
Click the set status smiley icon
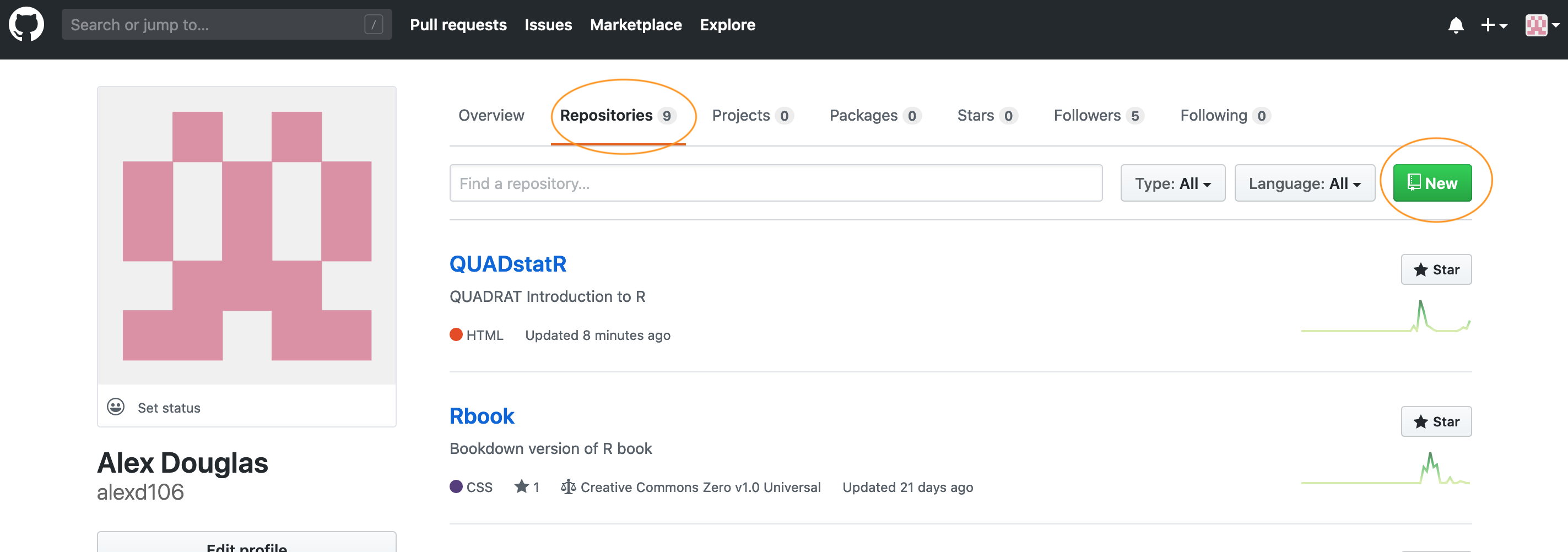(116, 407)
